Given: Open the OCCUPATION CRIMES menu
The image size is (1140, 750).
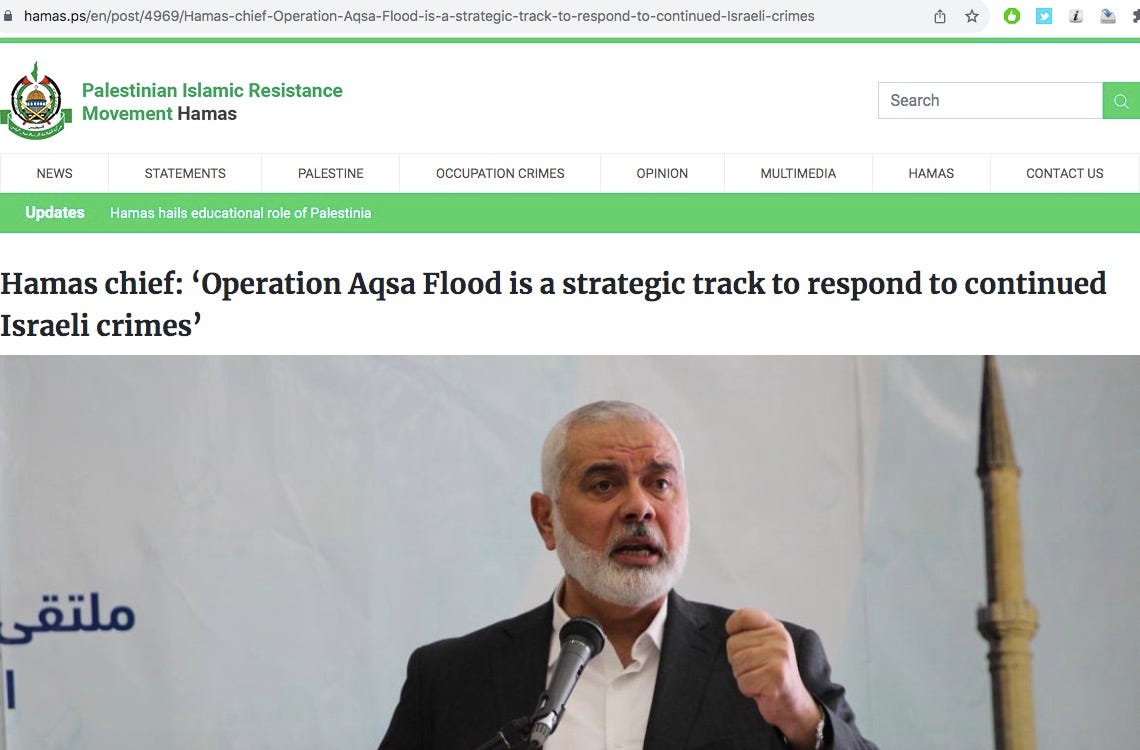Looking at the screenshot, I should click(x=500, y=174).
